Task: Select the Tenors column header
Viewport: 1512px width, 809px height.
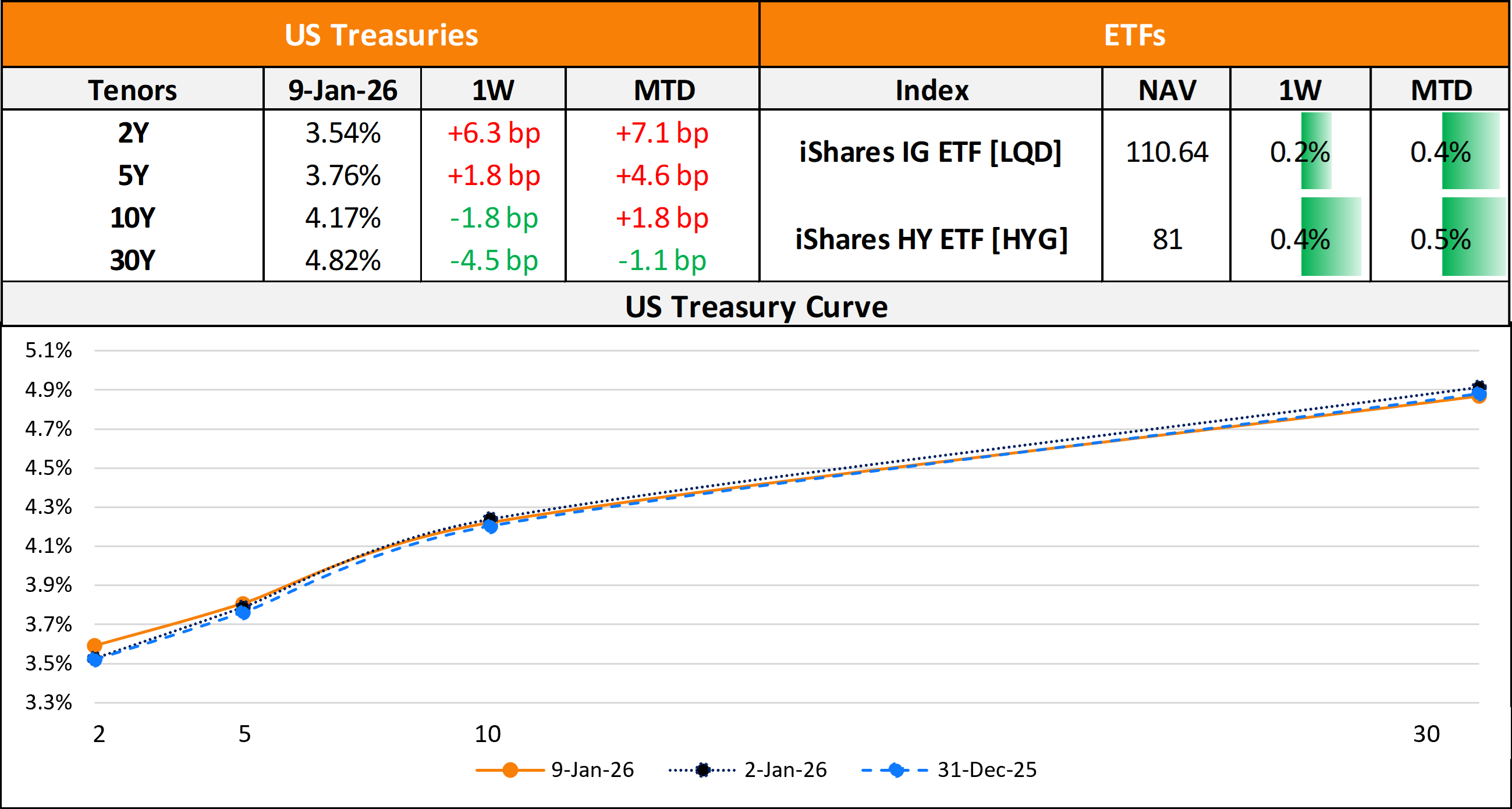Action: pos(133,90)
